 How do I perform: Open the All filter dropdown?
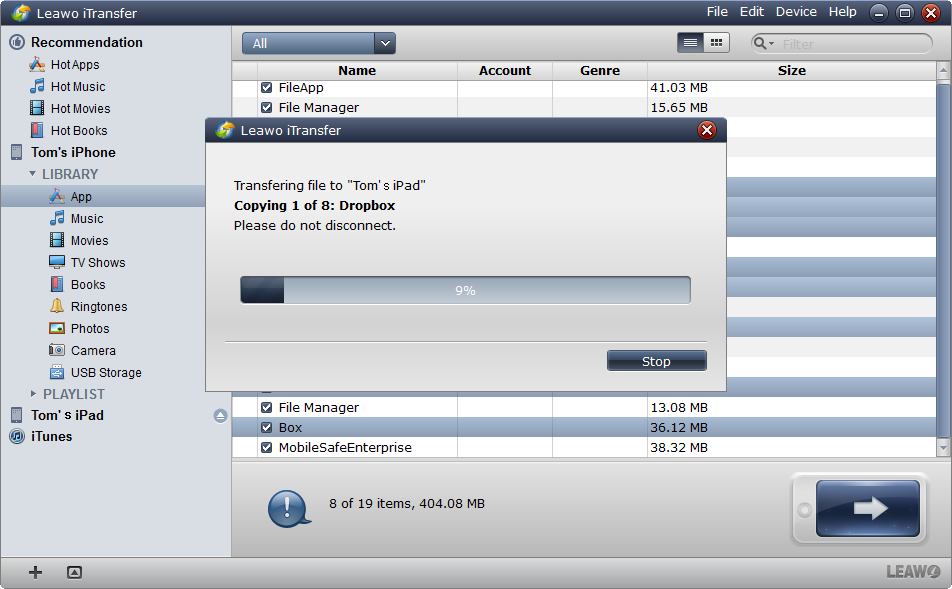(x=319, y=43)
